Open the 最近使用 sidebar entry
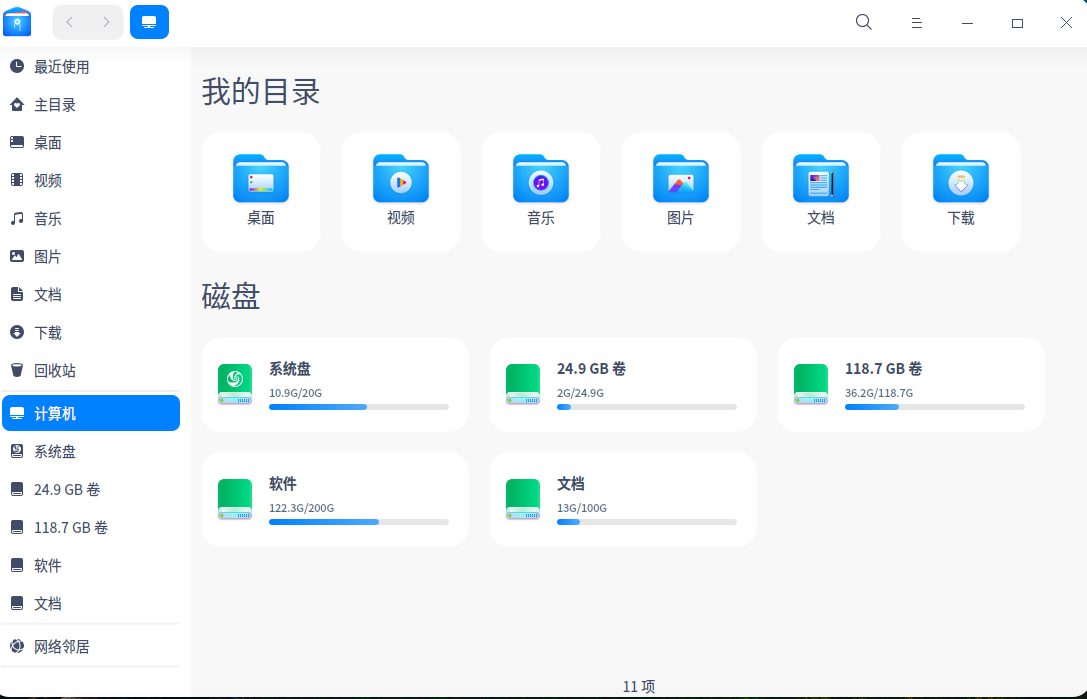Viewport: 1087px width, 699px height. 60,67
